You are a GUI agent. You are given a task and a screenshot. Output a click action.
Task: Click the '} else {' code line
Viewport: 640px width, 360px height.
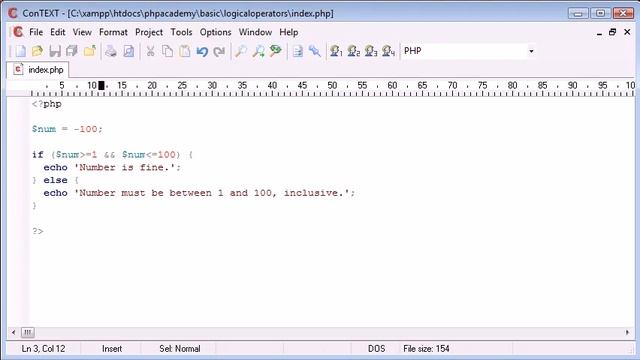click(55, 180)
